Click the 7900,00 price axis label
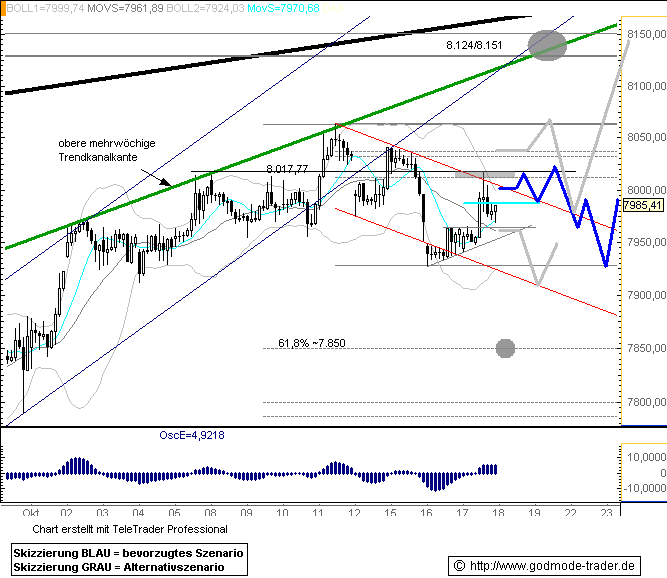Screen dimensions: 667x578 tap(647, 295)
